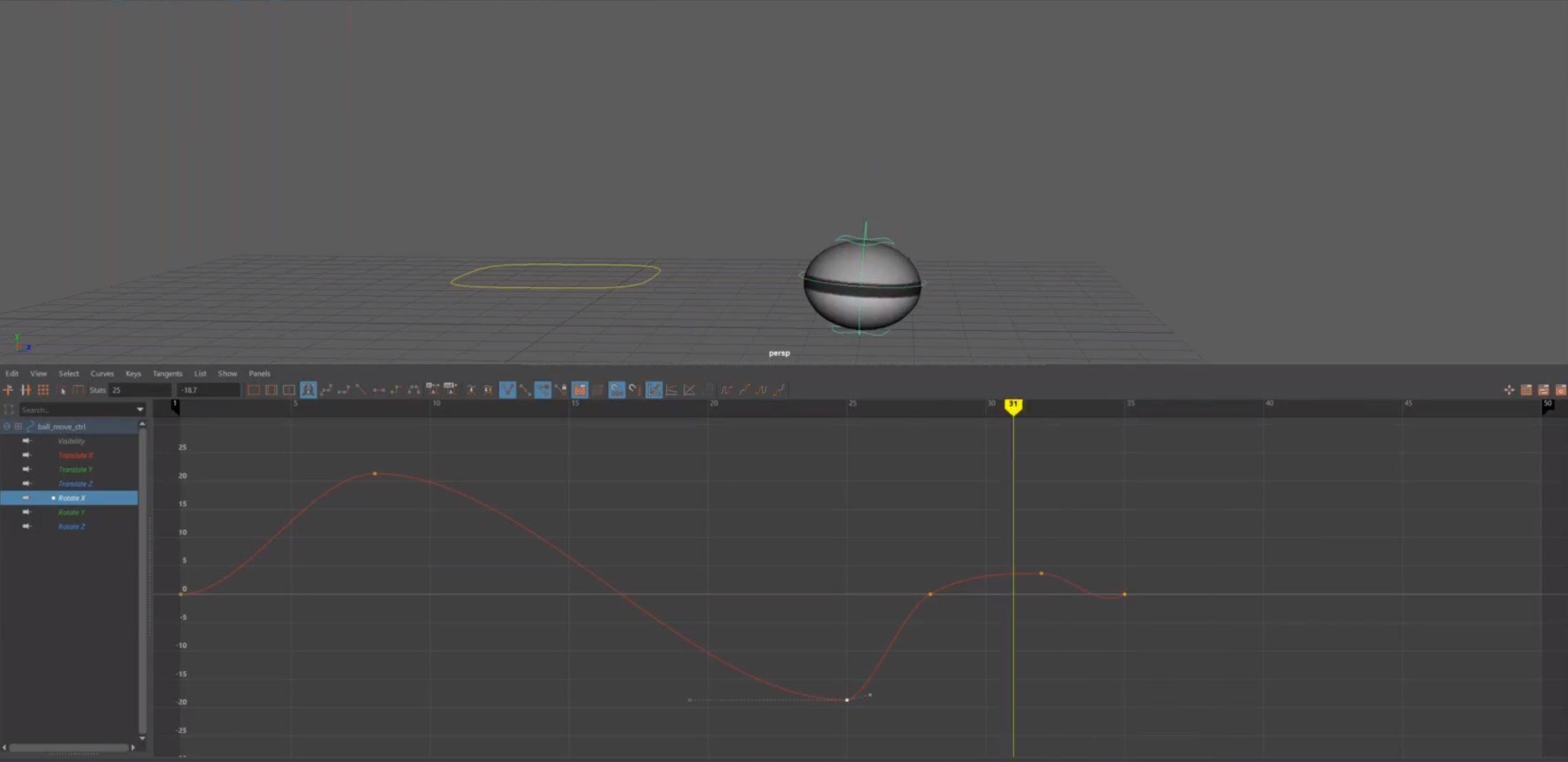This screenshot has width=1568, height=762.
Task: Toggle Stacked View
Action: click(672, 390)
